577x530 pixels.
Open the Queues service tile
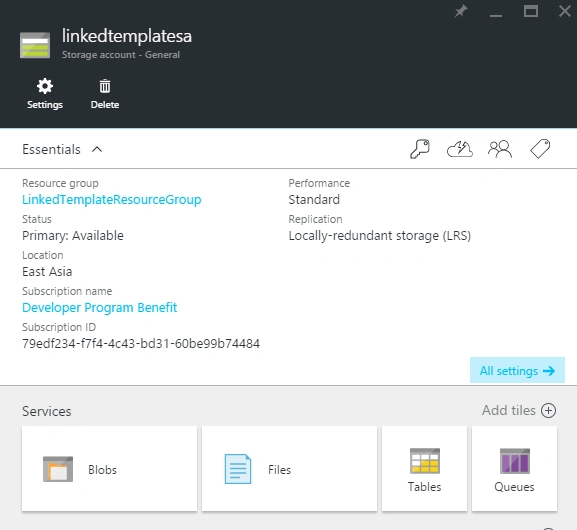pos(514,469)
